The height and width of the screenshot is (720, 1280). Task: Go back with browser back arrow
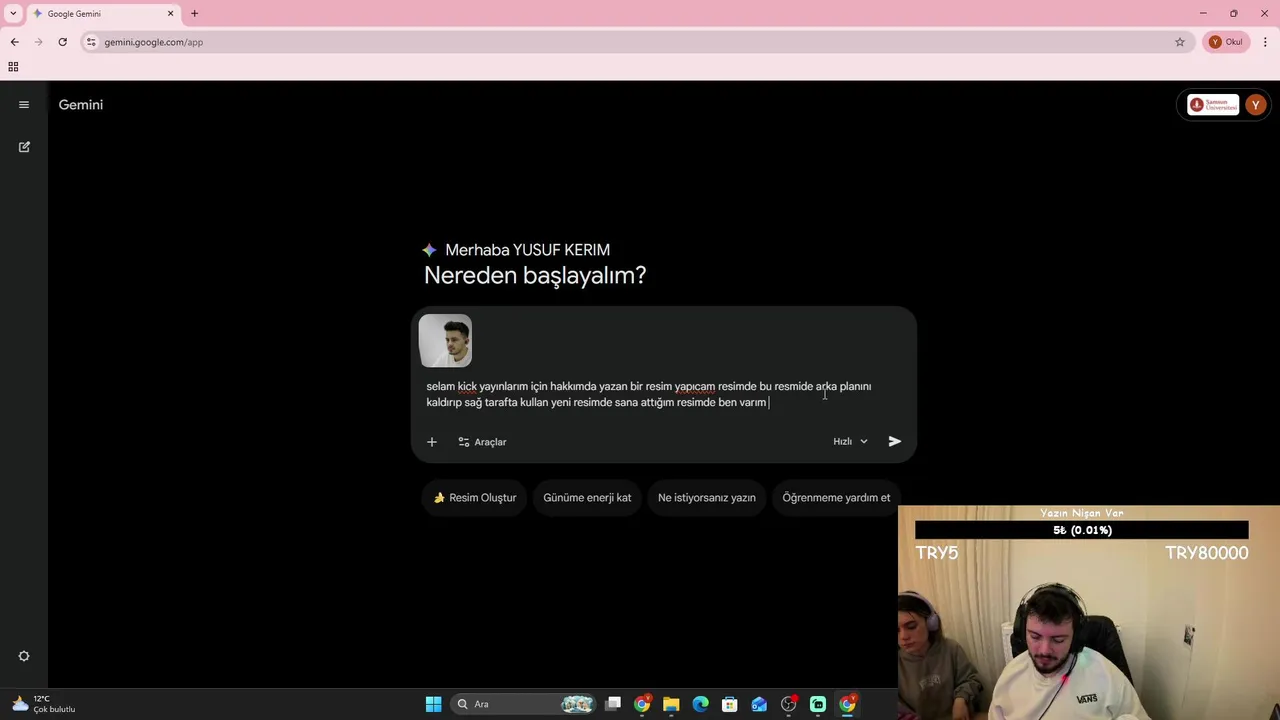click(x=14, y=42)
